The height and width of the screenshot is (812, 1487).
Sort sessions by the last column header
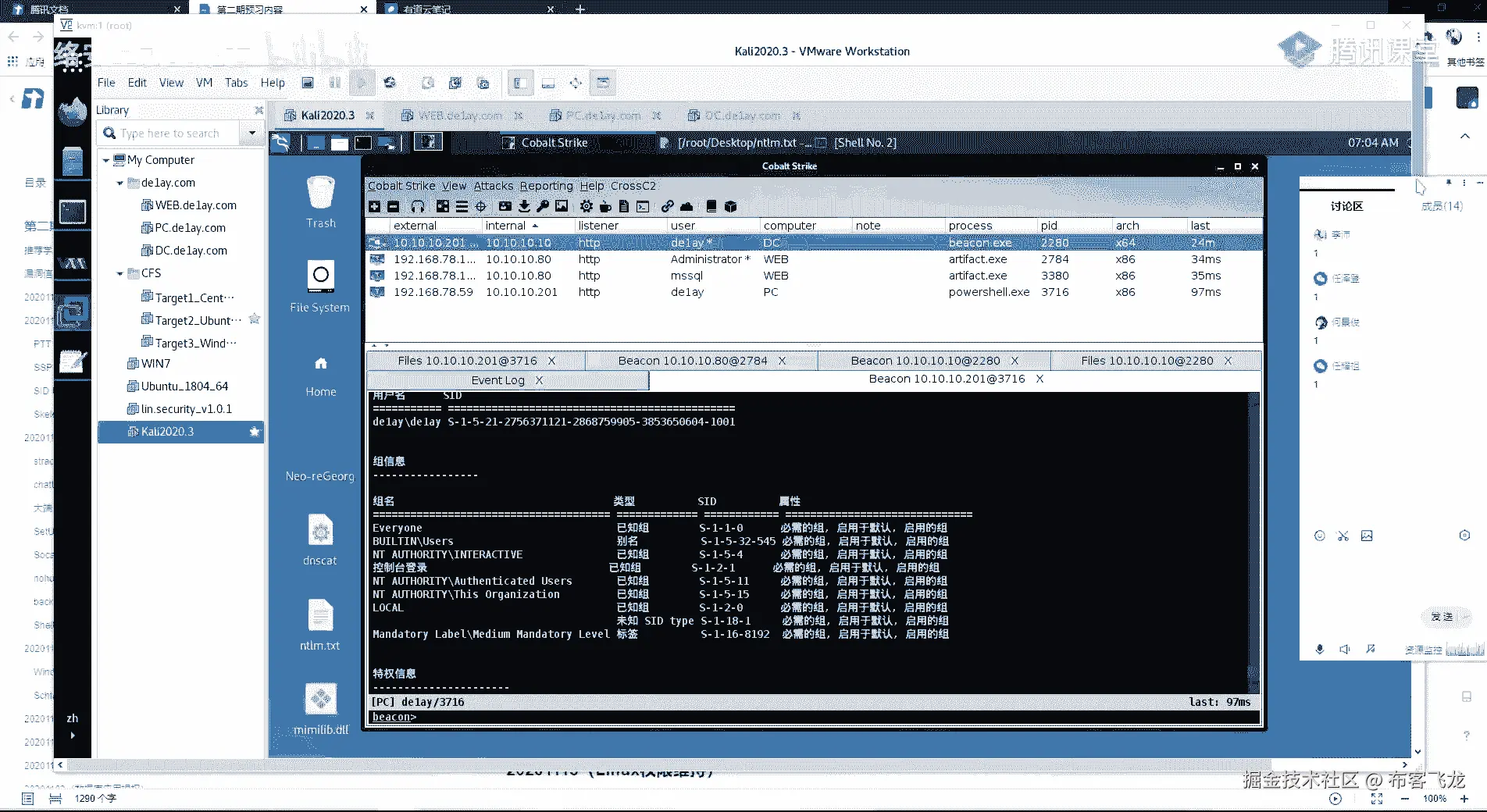[1224, 226]
